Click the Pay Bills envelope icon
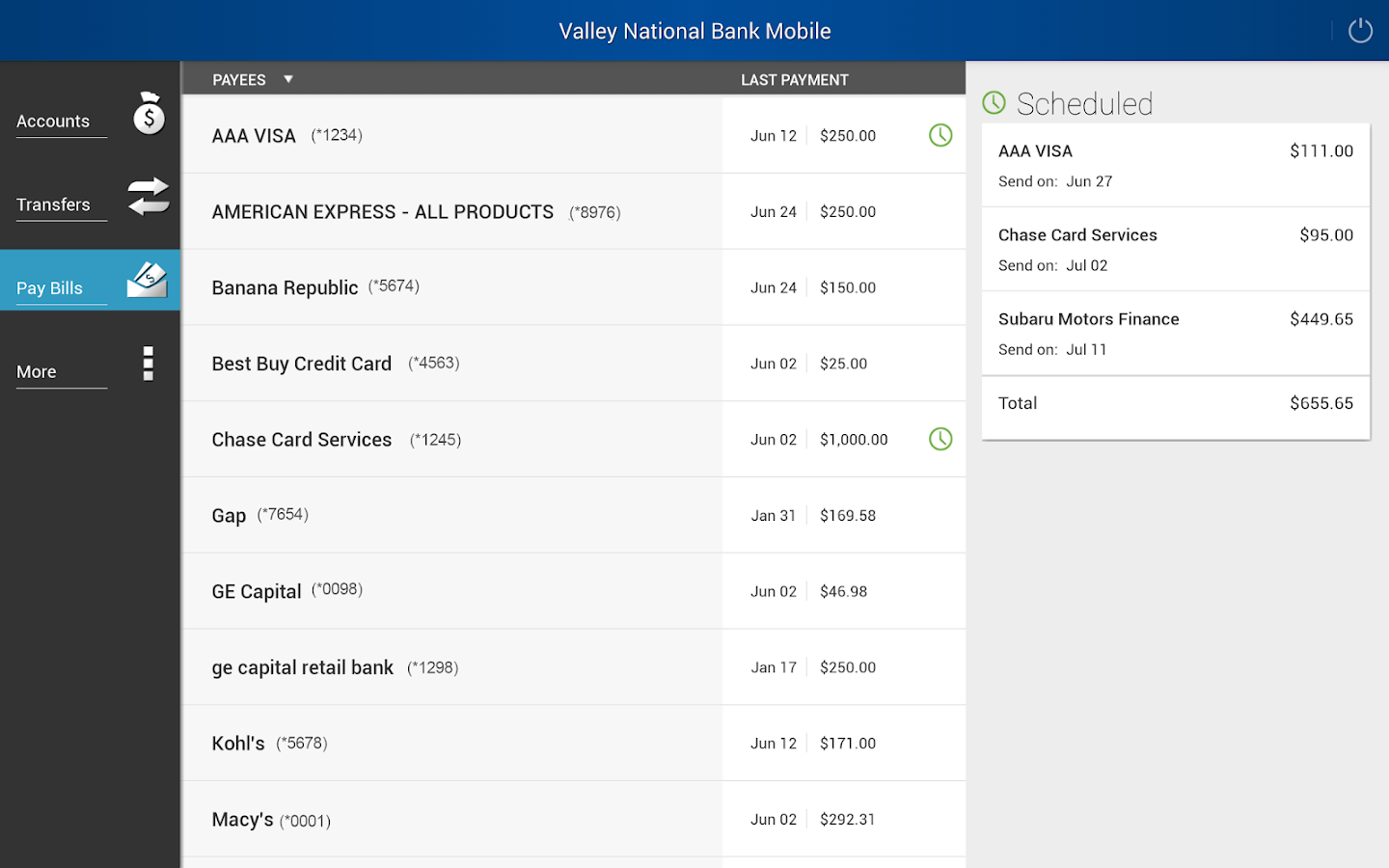The height and width of the screenshot is (868, 1389). pyautogui.click(x=148, y=280)
